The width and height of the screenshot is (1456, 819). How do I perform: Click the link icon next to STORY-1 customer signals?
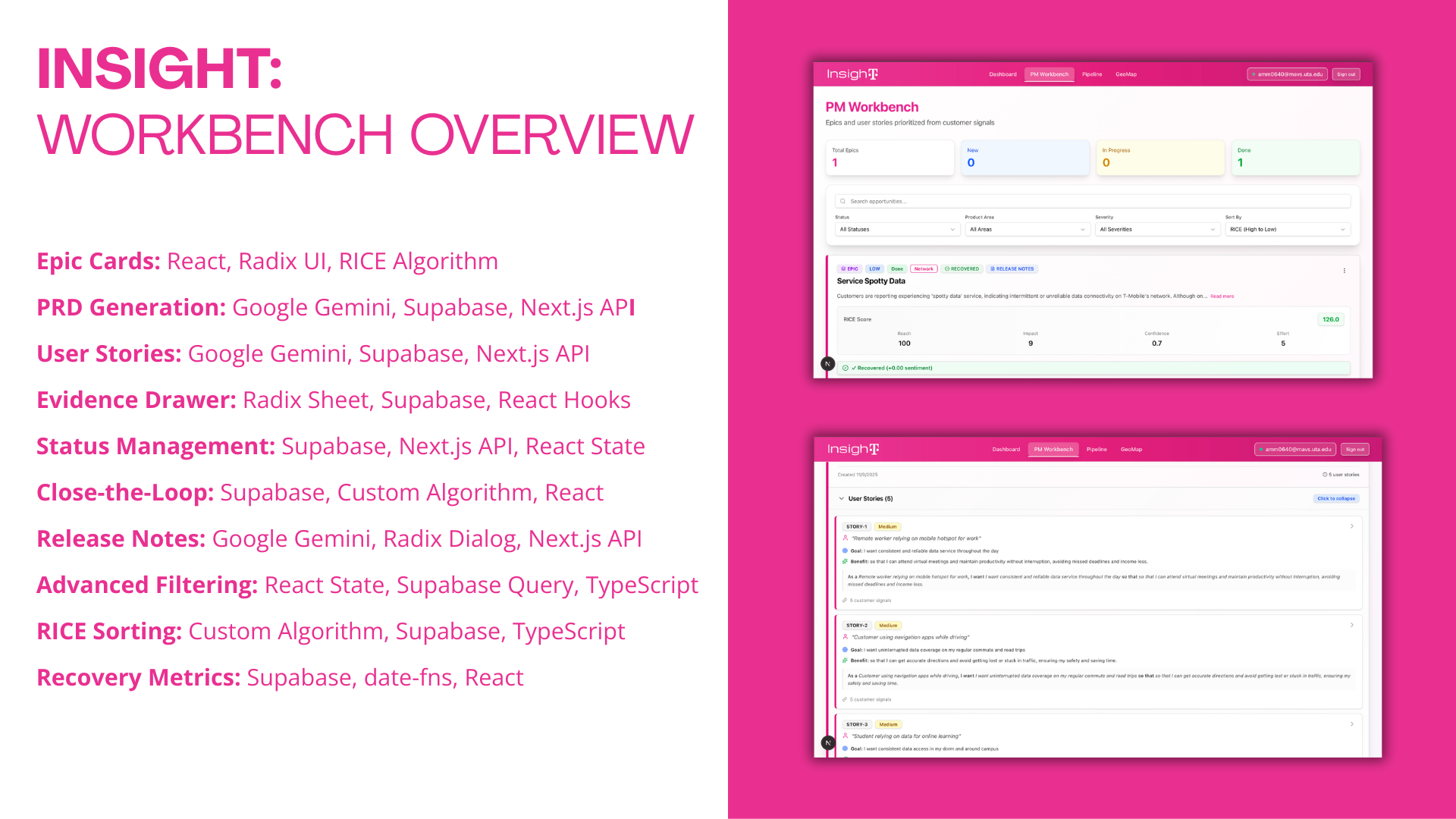(845, 601)
